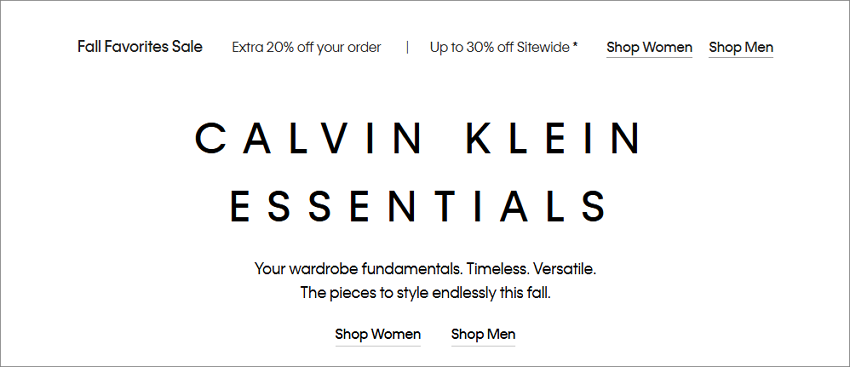Click the word Sitewide in the banner

click(543, 48)
